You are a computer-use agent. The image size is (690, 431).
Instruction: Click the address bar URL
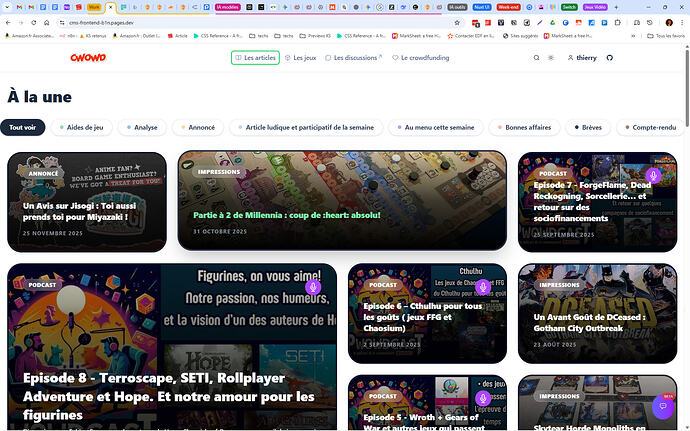pos(102,22)
